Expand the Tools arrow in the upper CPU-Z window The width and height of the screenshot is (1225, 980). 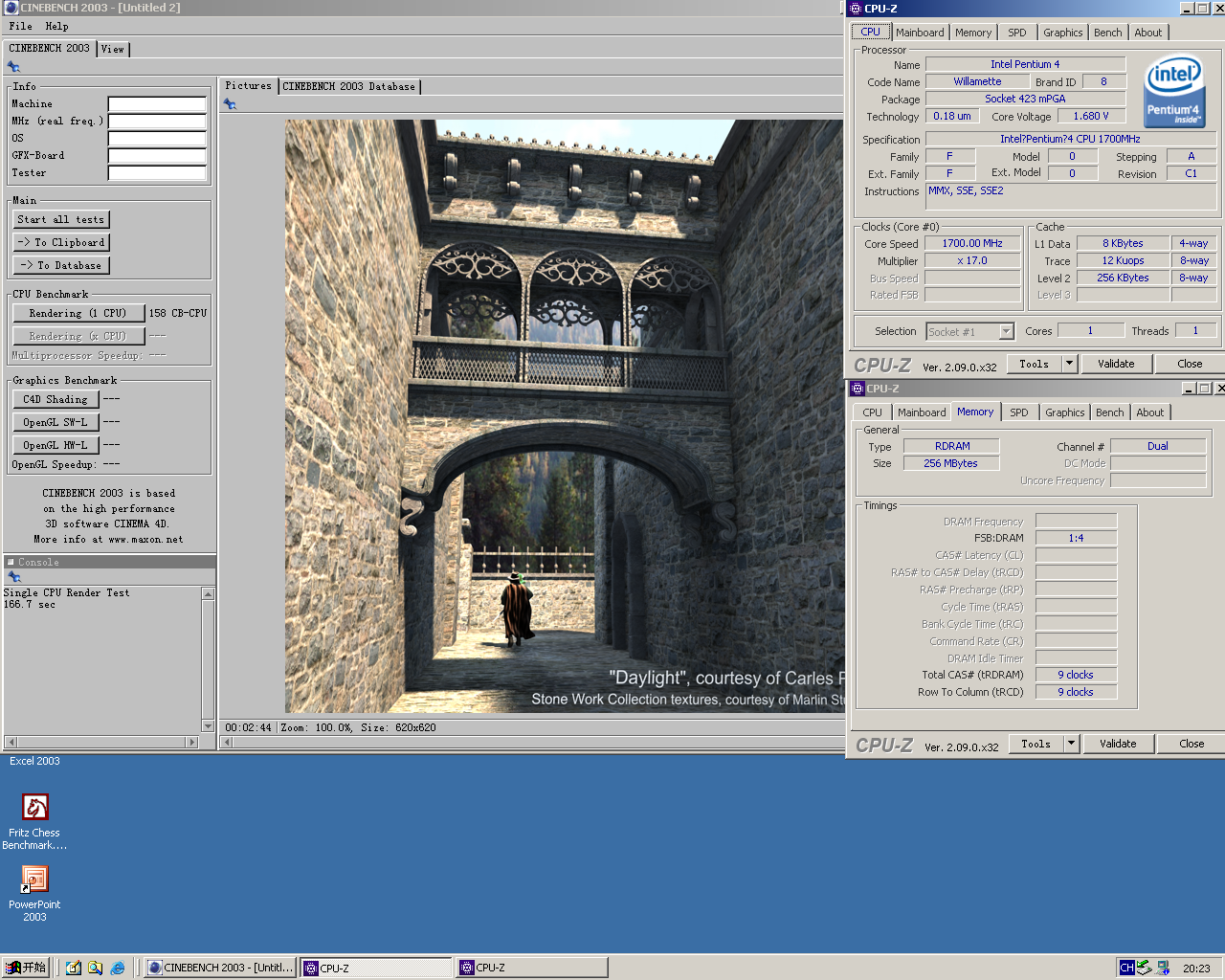(x=1069, y=364)
